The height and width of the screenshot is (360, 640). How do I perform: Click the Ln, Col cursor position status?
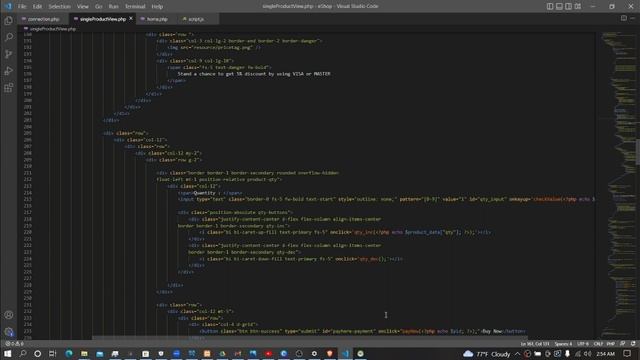(535, 344)
